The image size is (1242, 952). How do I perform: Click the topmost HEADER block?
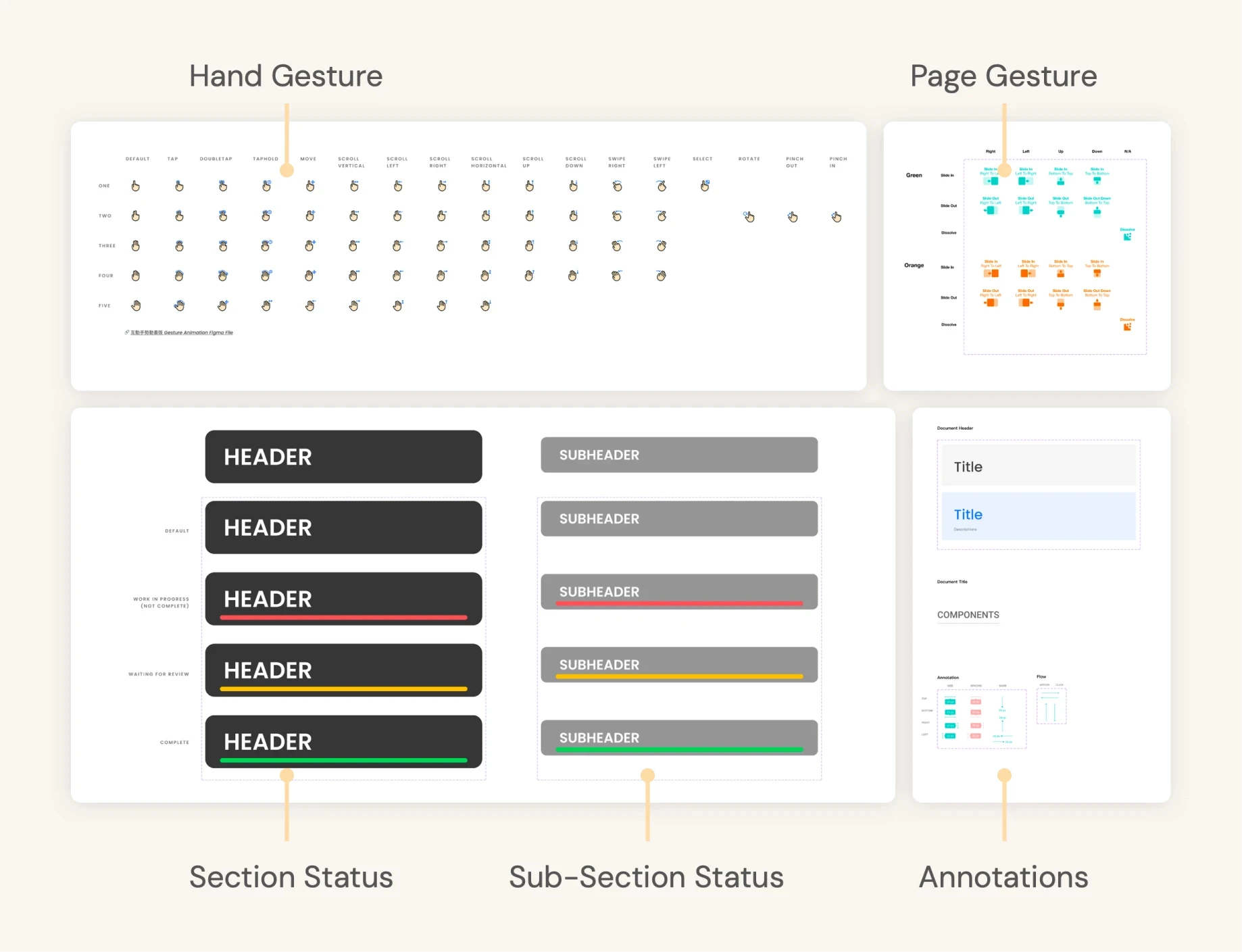[344, 457]
